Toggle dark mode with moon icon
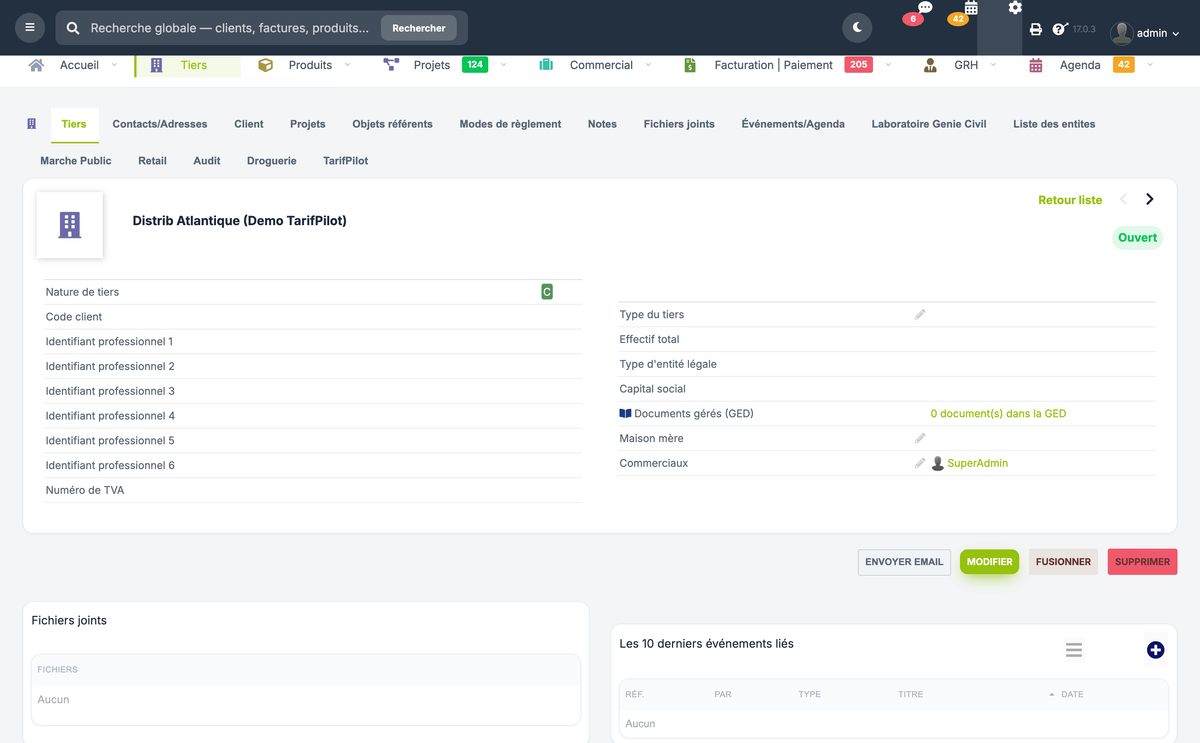The width and height of the screenshot is (1200, 743). pos(857,28)
